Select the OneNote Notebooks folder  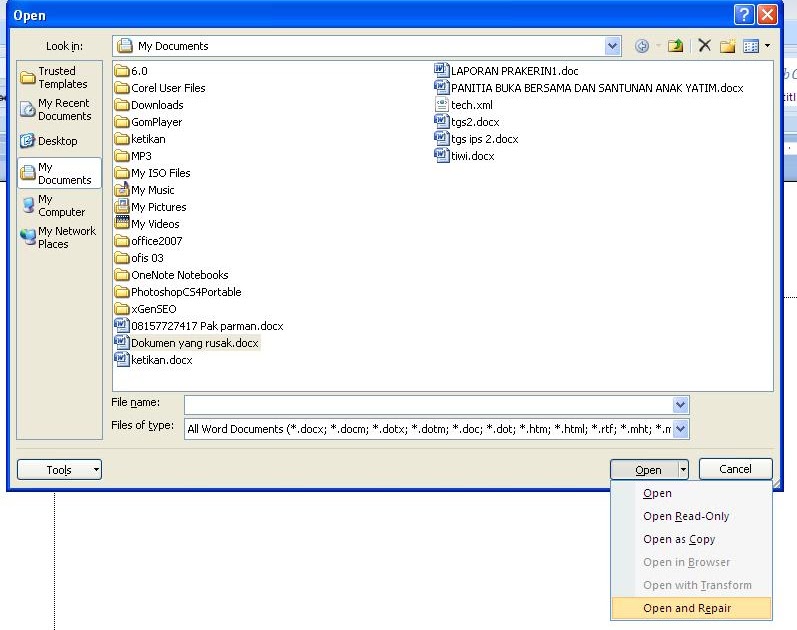[x=172, y=275]
